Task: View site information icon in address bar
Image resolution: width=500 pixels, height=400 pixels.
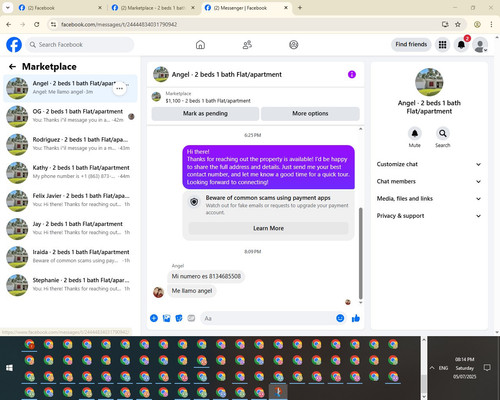Action: [53, 24]
